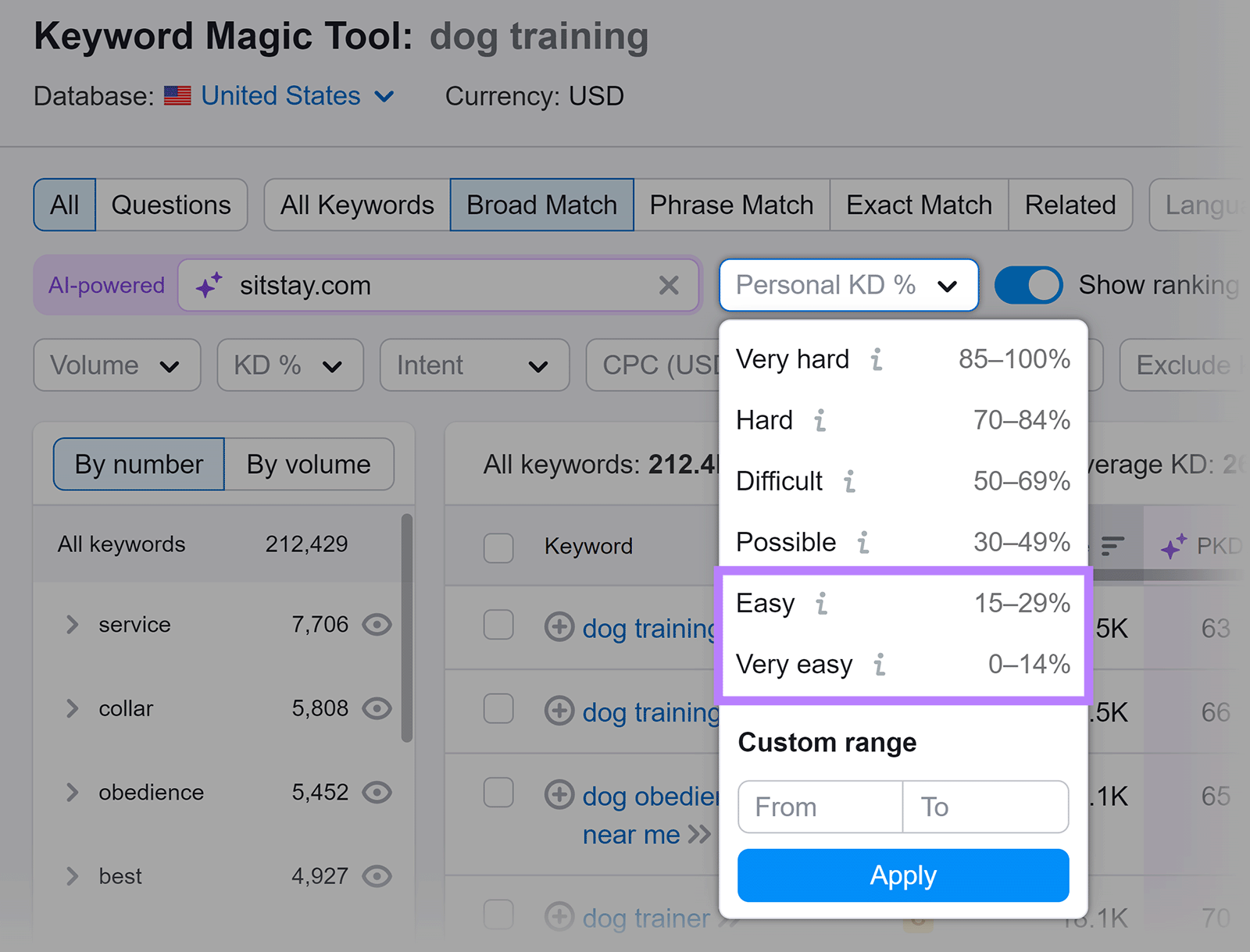Click the plus icon beside dog obedience keyword
1250x952 pixels.
coord(559,794)
